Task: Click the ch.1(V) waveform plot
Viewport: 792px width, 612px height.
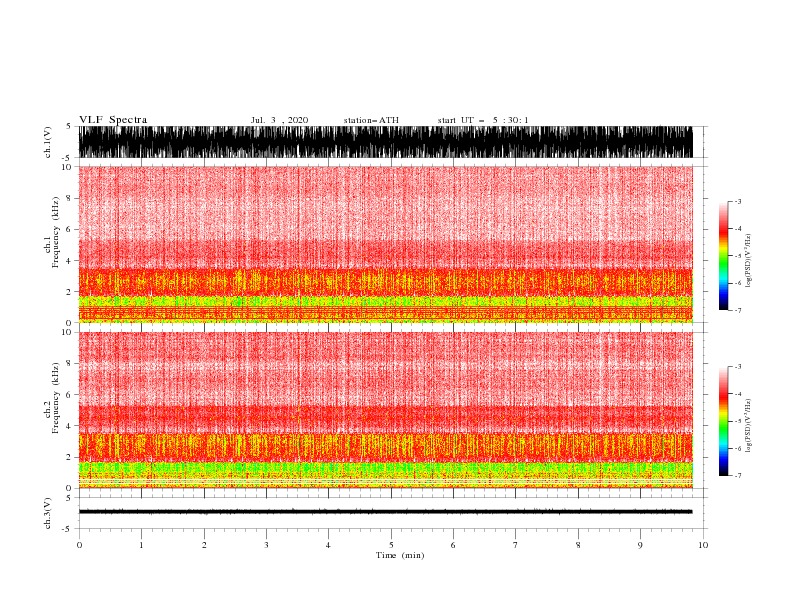Action: [x=386, y=142]
